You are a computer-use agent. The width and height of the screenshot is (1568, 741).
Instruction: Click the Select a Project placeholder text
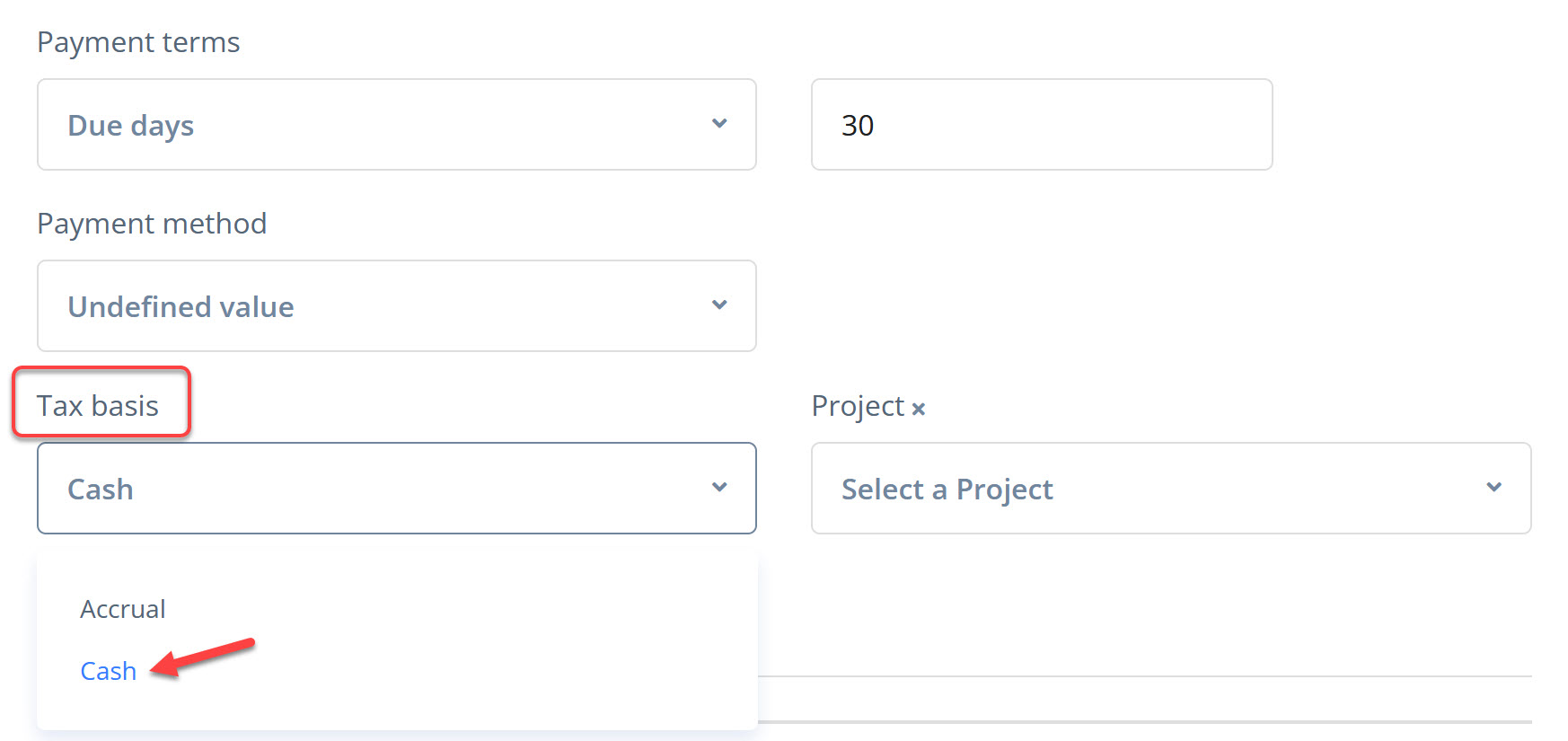pyautogui.click(x=947, y=490)
